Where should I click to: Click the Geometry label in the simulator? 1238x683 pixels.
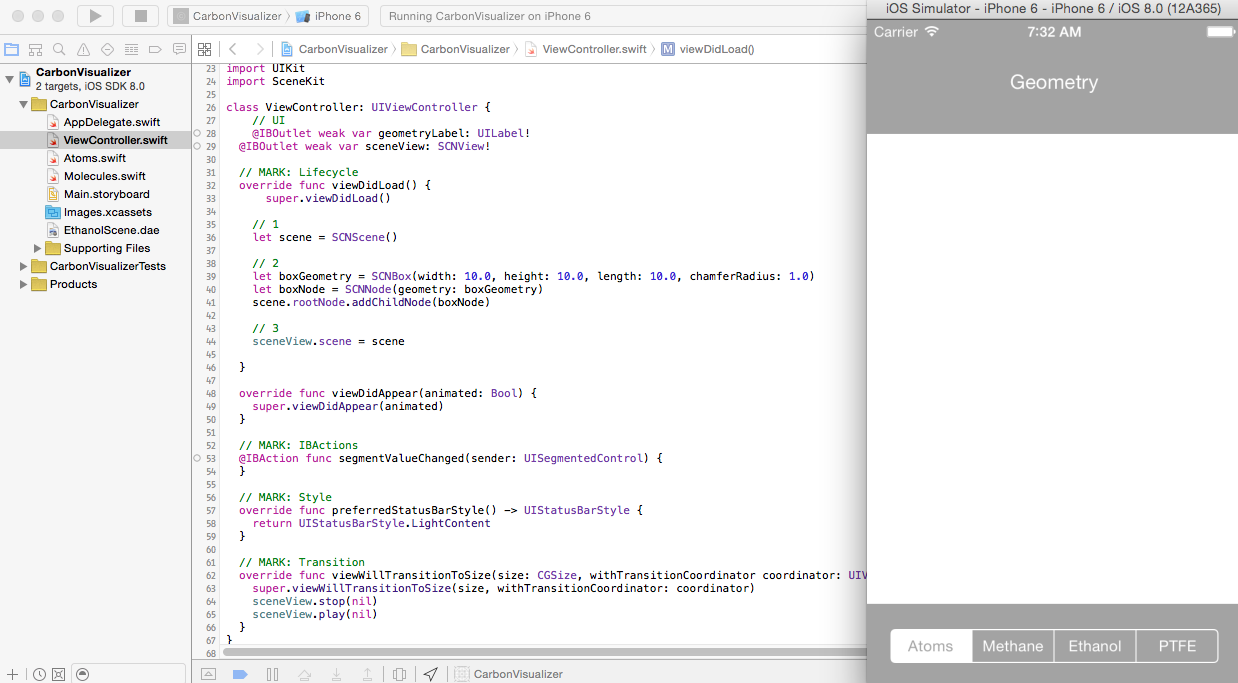point(1054,83)
